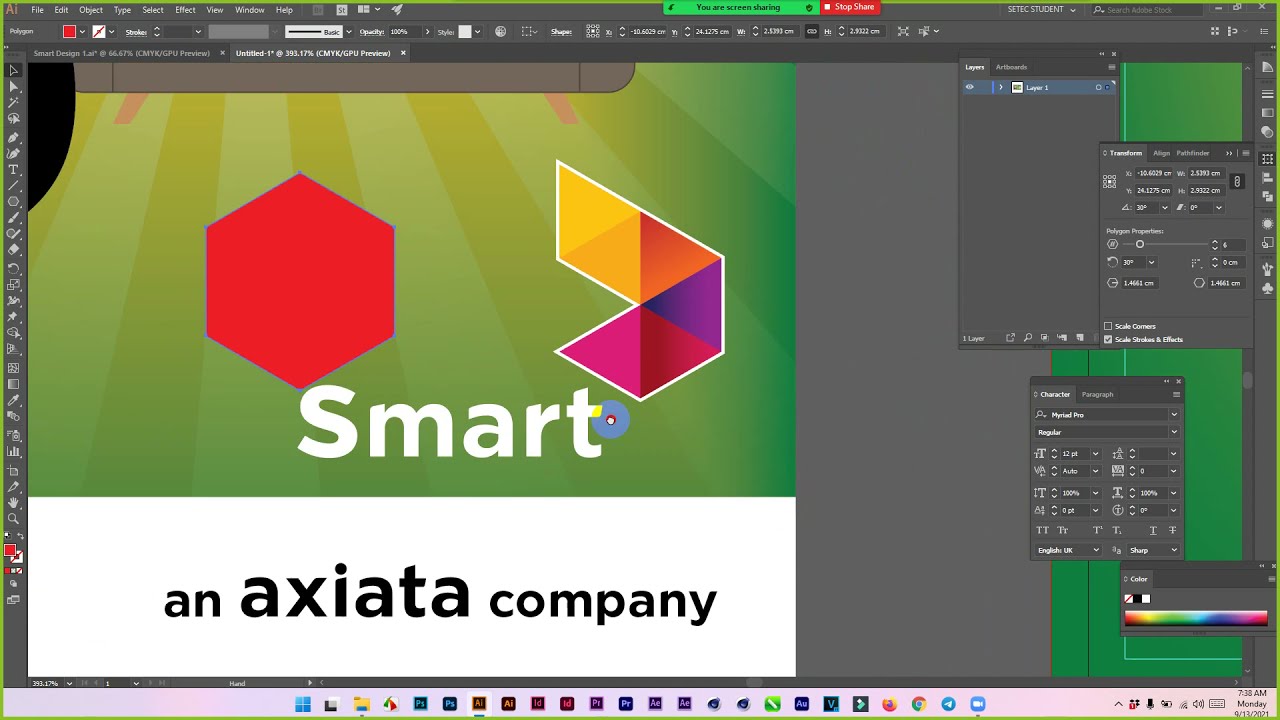Uncheck Scale Strokes & Effects checkbox
1280x720 pixels.
pyautogui.click(x=1108, y=339)
